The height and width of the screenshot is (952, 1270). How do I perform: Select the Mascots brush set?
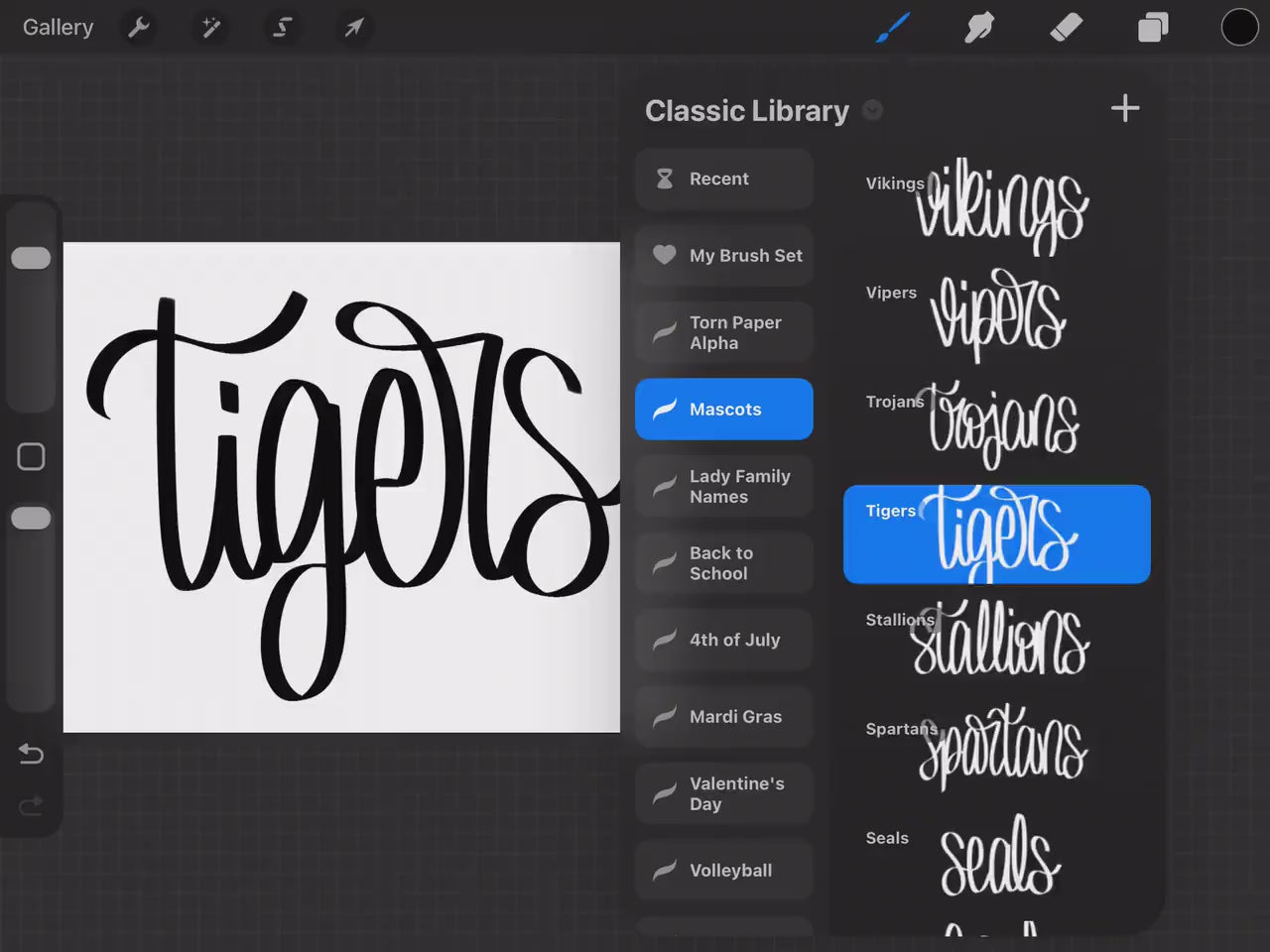pyautogui.click(x=724, y=409)
